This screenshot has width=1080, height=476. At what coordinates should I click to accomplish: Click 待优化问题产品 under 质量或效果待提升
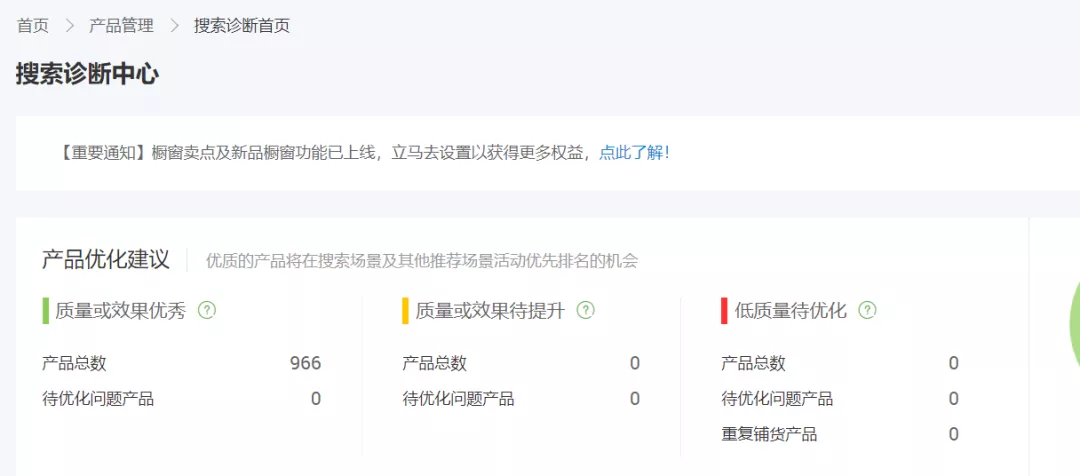(458, 399)
